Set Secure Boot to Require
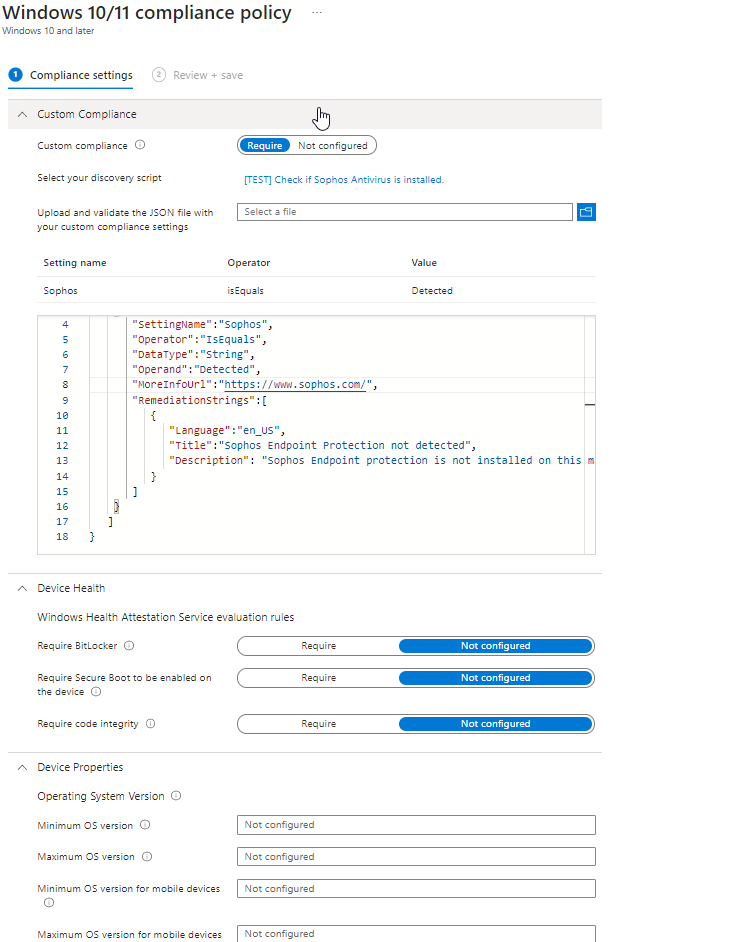Viewport: 734px width, 942px height. click(318, 678)
